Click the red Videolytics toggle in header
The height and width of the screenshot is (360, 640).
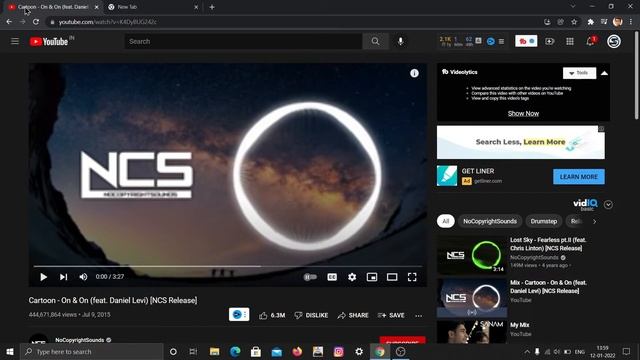(526, 41)
